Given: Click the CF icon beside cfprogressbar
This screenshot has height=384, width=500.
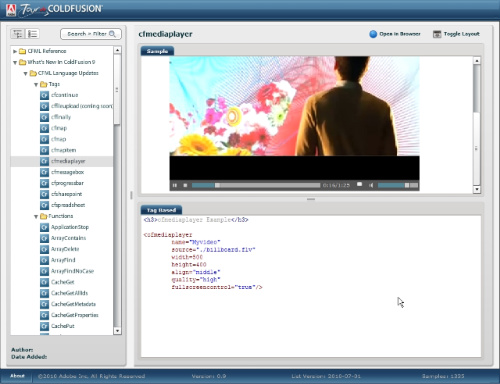Looking at the screenshot, I should (44, 183).
